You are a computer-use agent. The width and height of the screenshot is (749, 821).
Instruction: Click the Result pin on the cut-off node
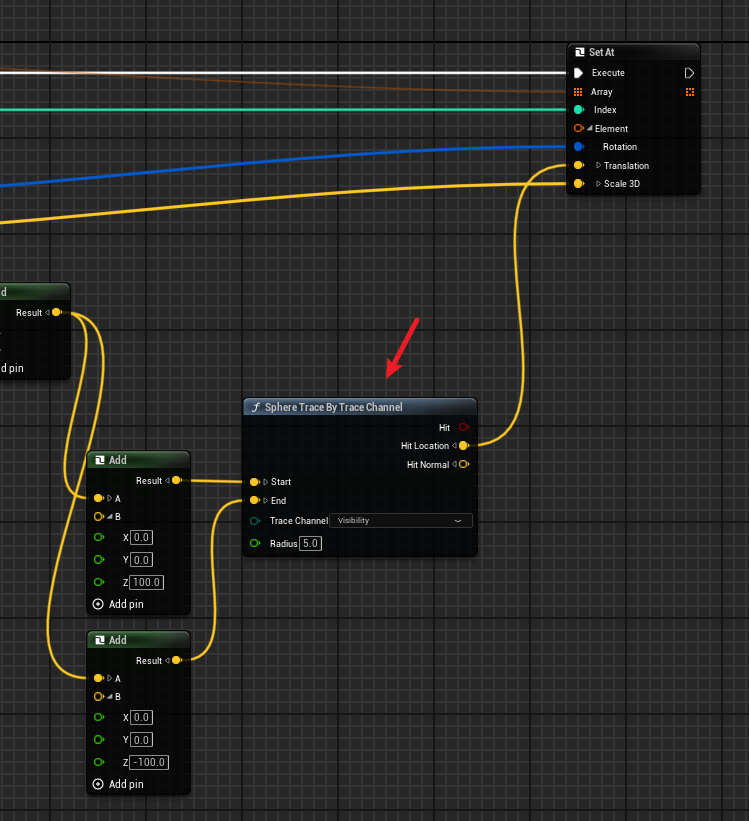coord(57,313)
